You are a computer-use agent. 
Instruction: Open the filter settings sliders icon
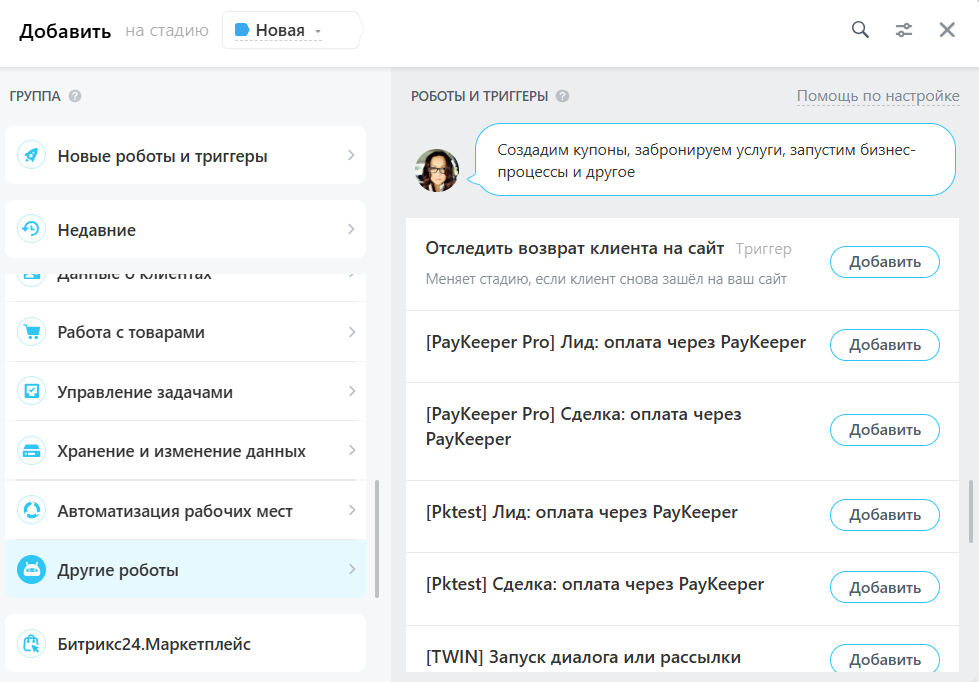904,30
